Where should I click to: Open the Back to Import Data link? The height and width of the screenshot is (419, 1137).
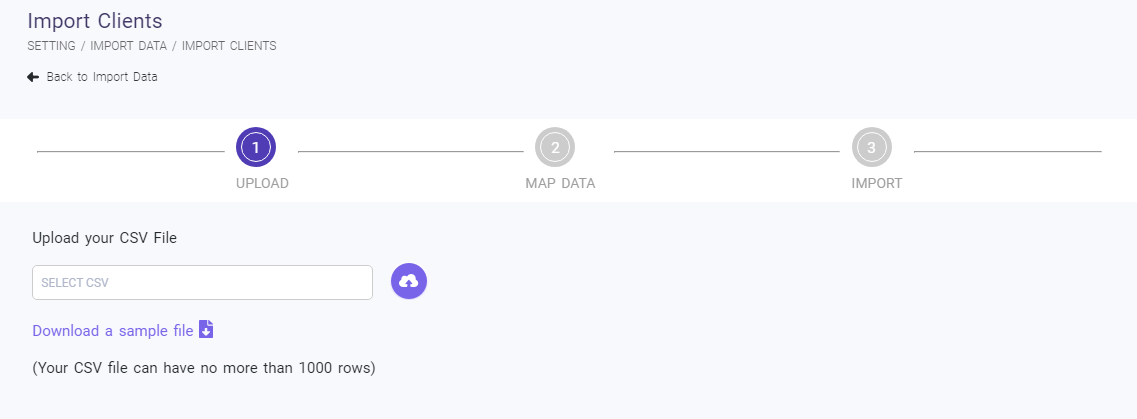coord(101,77)
